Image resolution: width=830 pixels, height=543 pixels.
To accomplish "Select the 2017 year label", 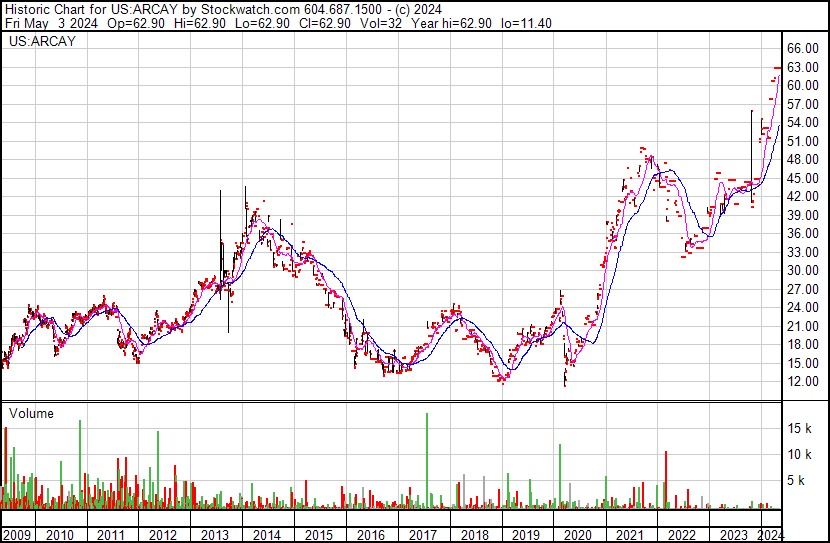I will [x=422, y=535].
